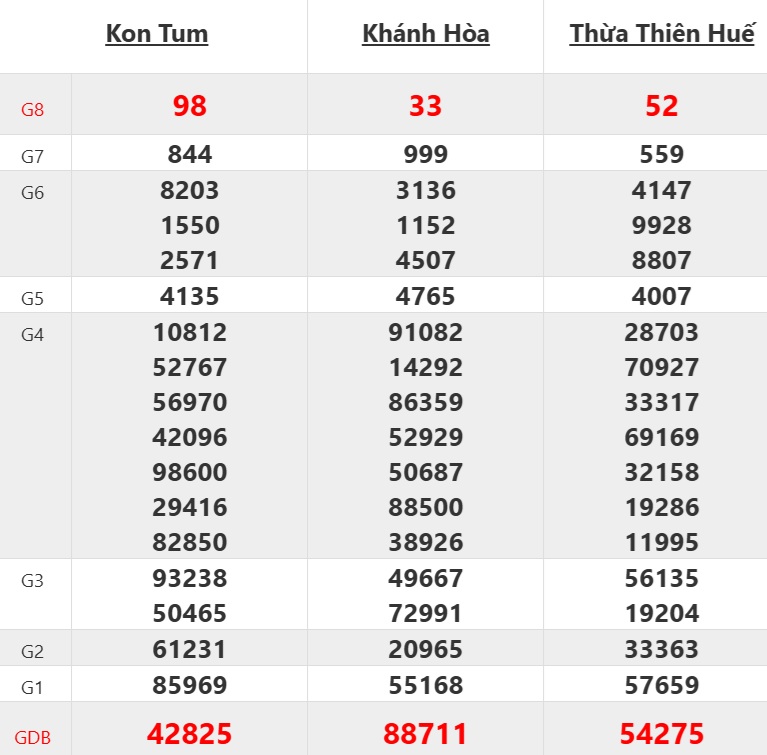Select the GDB row label
The height and width of the screenshot is (755, 767).
33,739
